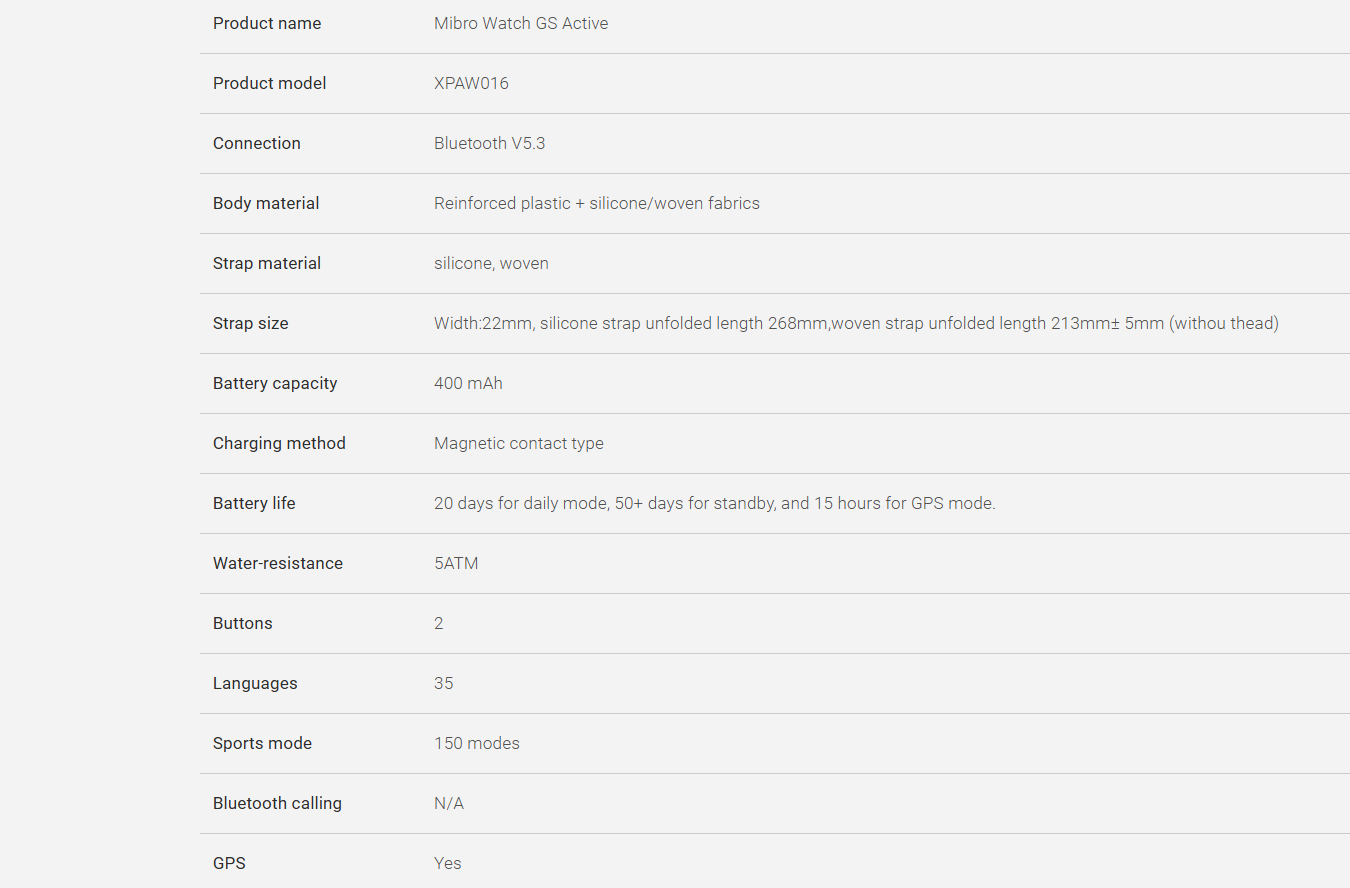Click the Bluetooth calling label
This screenshot has width=1350, height=888.
[x=277, y=803]
